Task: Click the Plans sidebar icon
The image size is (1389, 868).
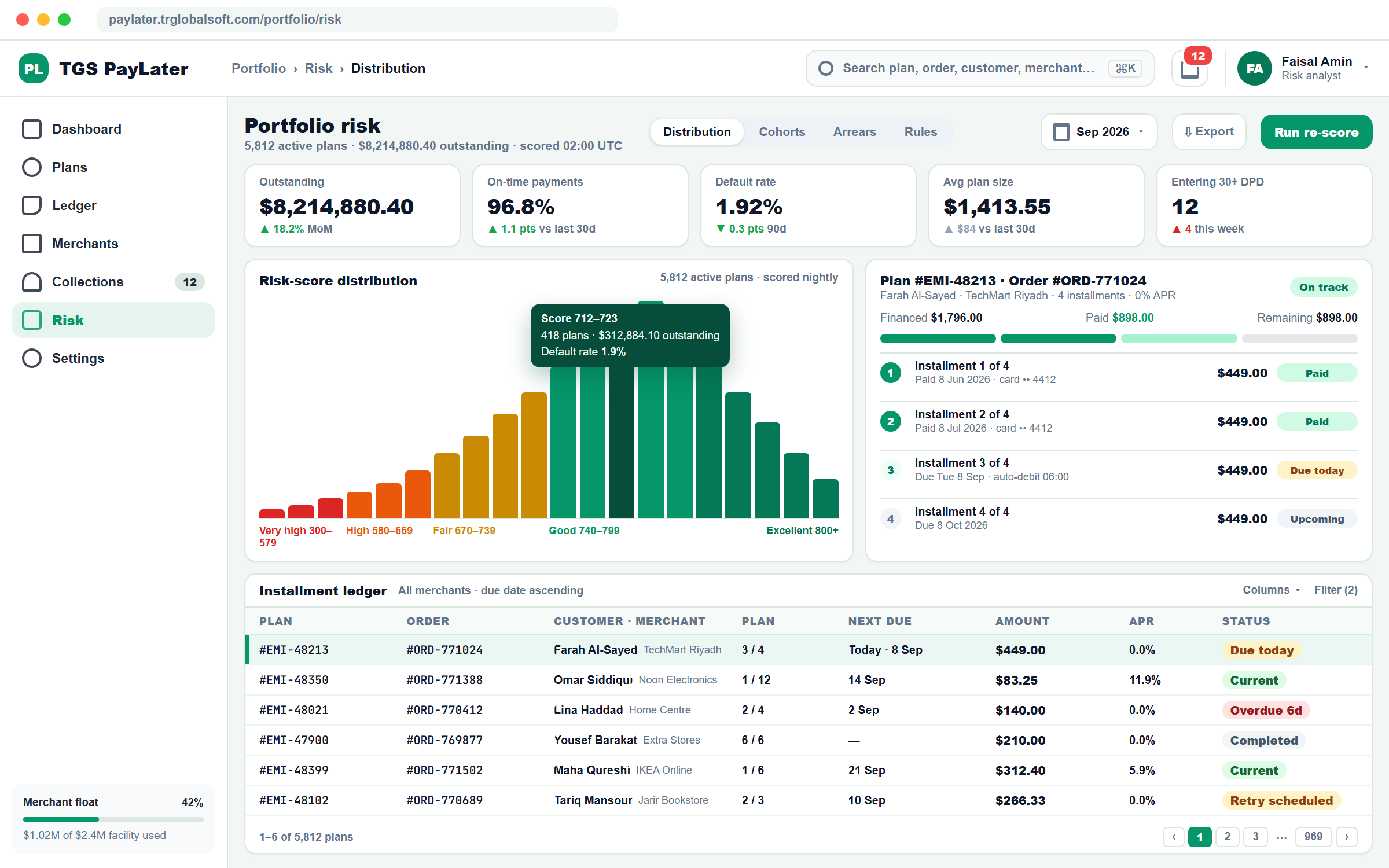Action: [32, 167]
